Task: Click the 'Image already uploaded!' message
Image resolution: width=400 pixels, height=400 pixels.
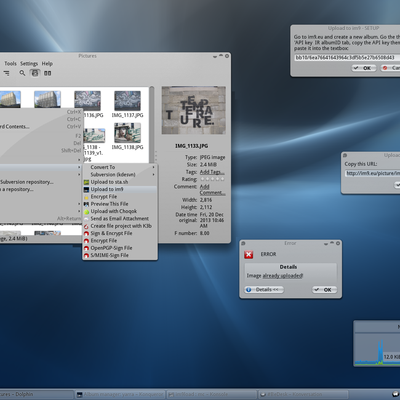Action: point(275,276)
